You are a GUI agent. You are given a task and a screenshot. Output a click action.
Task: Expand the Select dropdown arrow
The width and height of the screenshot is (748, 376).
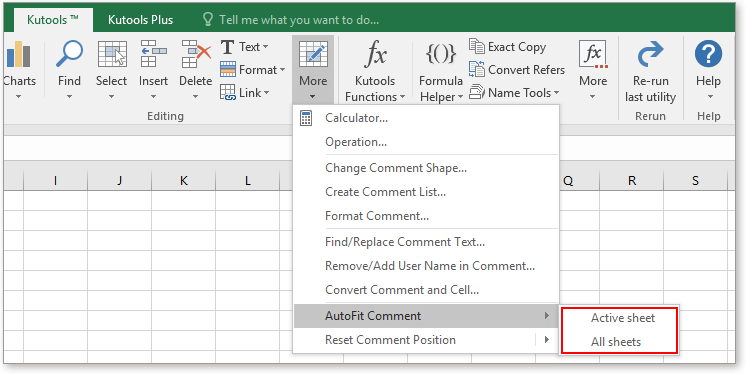111,97
